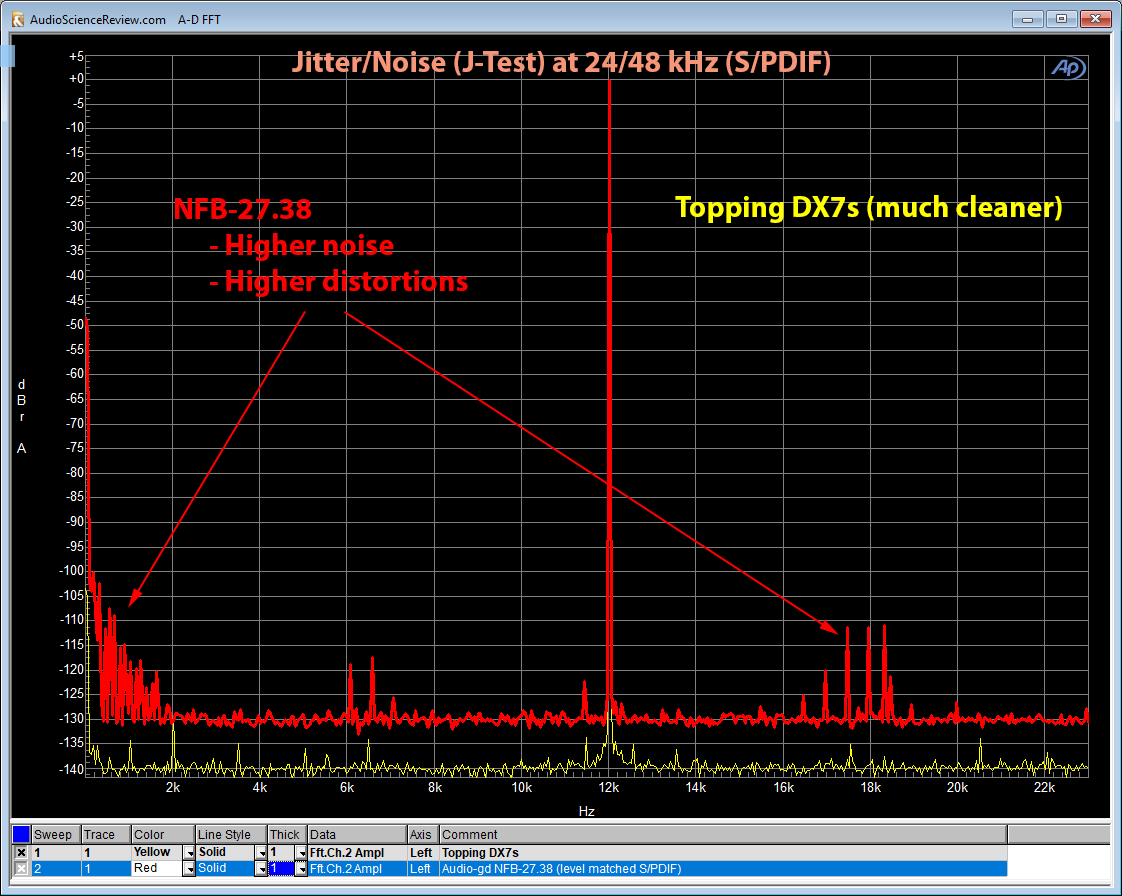The height and width of the screenshot is (896, 1122).
Task: Click the 'Red' color value cell
Action: click(x=157, y=868)
